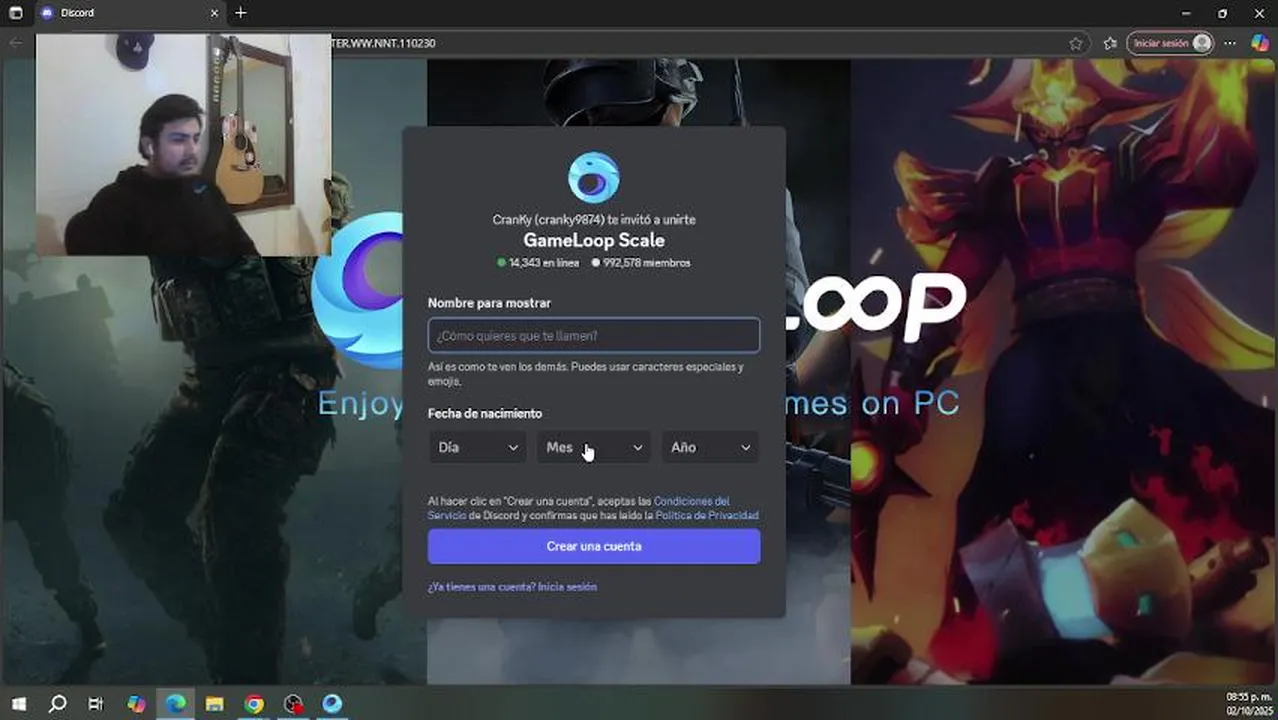The width and height of the screenshot is (1278, 720).
Task: Click the 'Fecha de nacimiento' label
Action: point(485,413)
